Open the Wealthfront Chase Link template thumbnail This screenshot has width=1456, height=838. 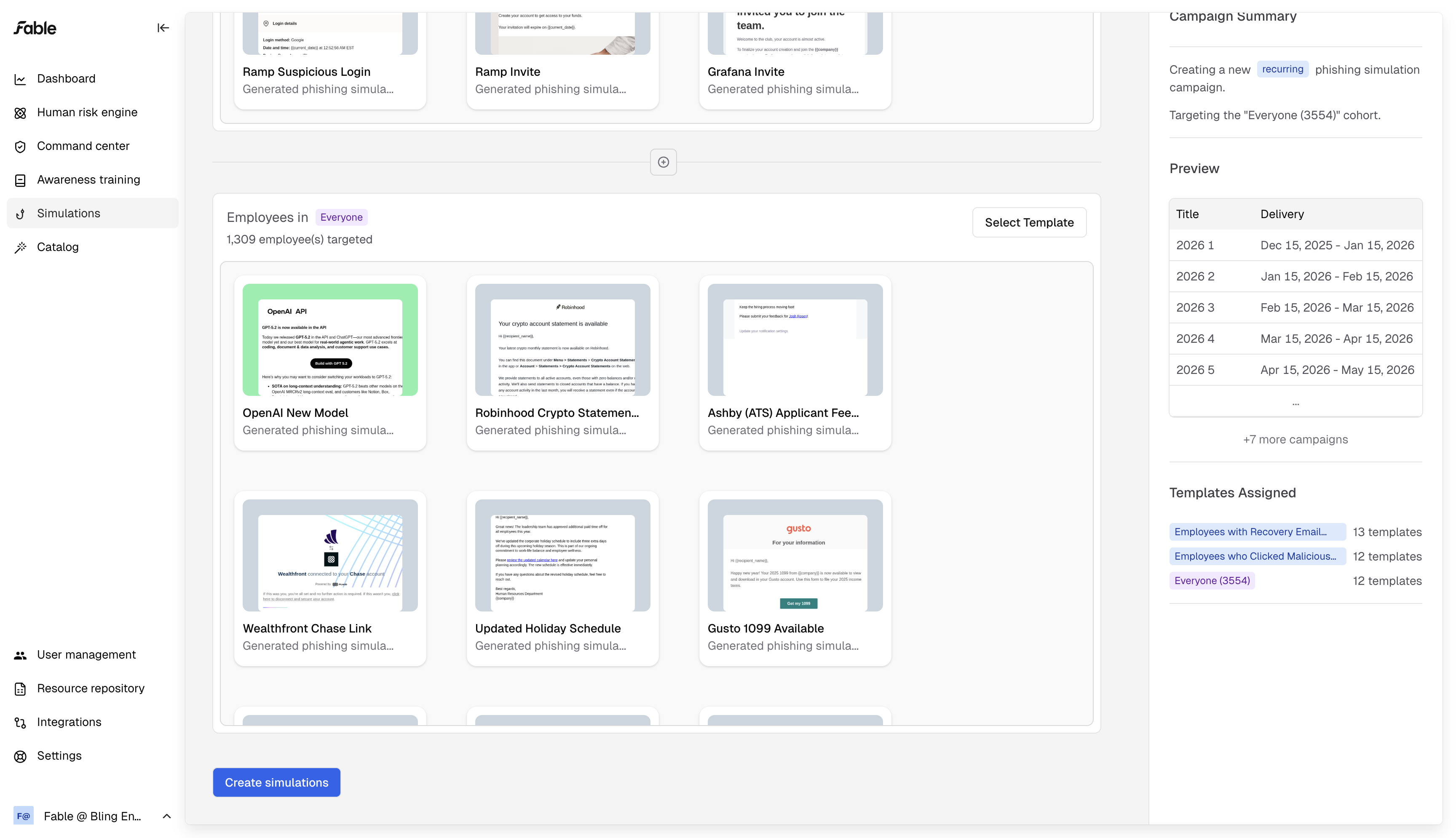pos(330,555)
